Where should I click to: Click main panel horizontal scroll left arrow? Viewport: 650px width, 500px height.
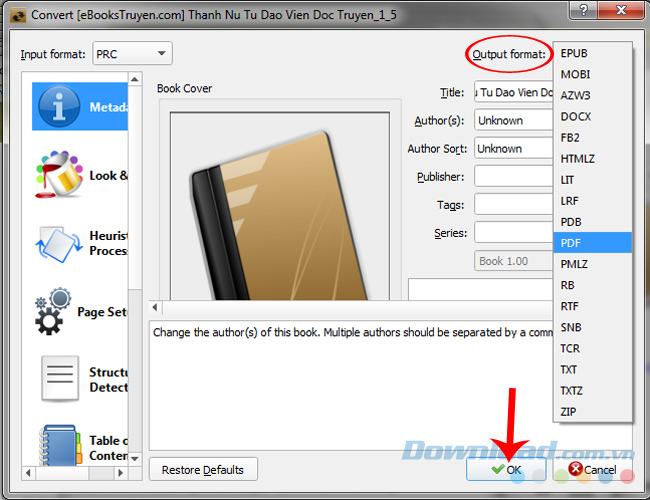click(x=155, y=307)
